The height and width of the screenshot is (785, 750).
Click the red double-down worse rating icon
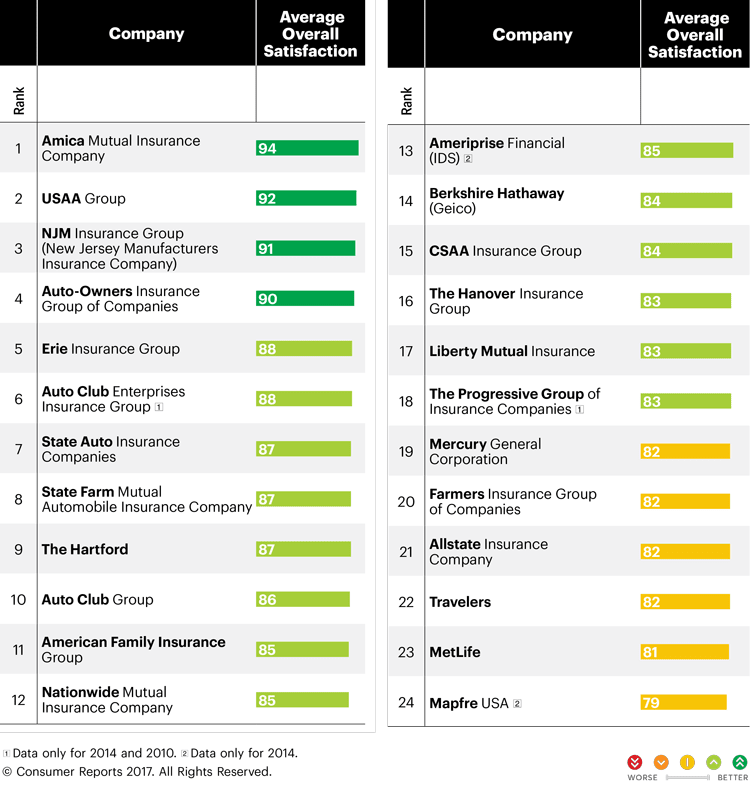tap(634, 762)
